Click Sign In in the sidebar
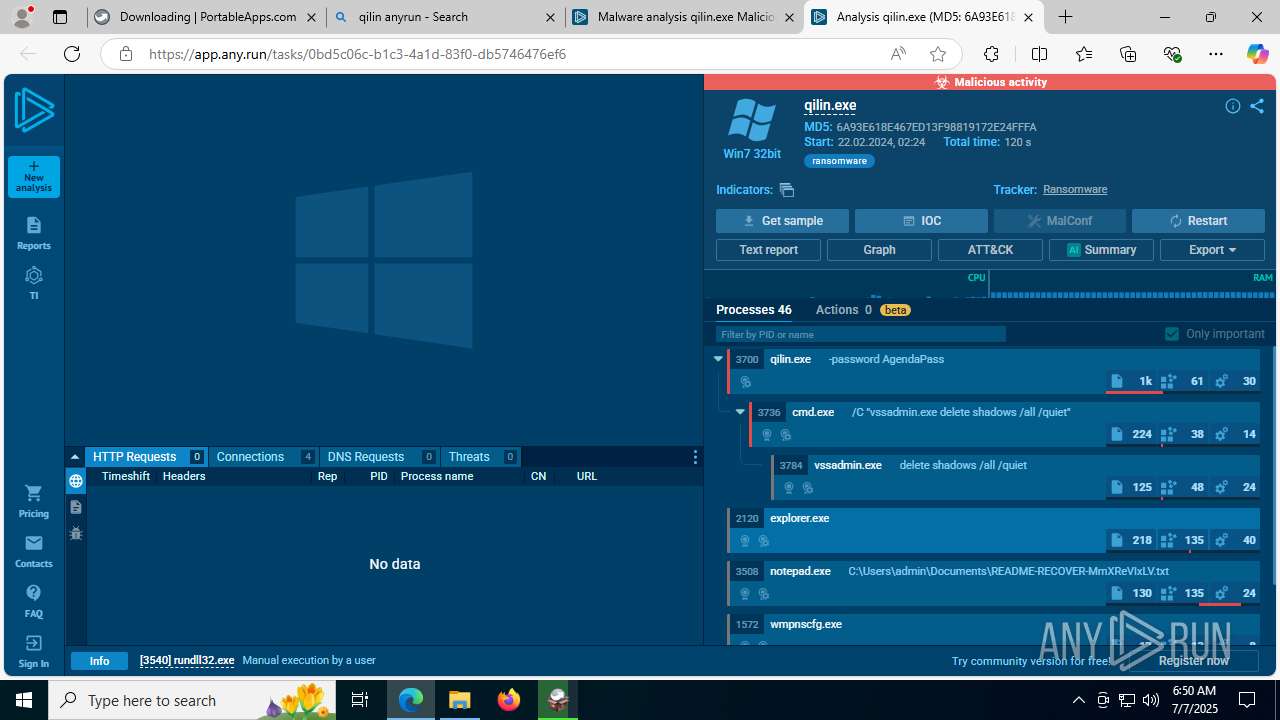The image size is (1280, 720). click(x=34, y=651)
